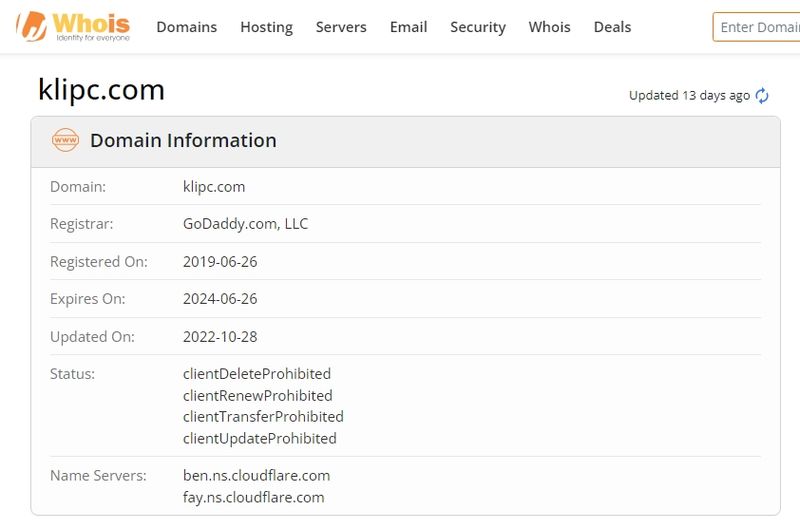Click the 'Status:' label
The height and width of the screenshot is (525, 800).
72,374
